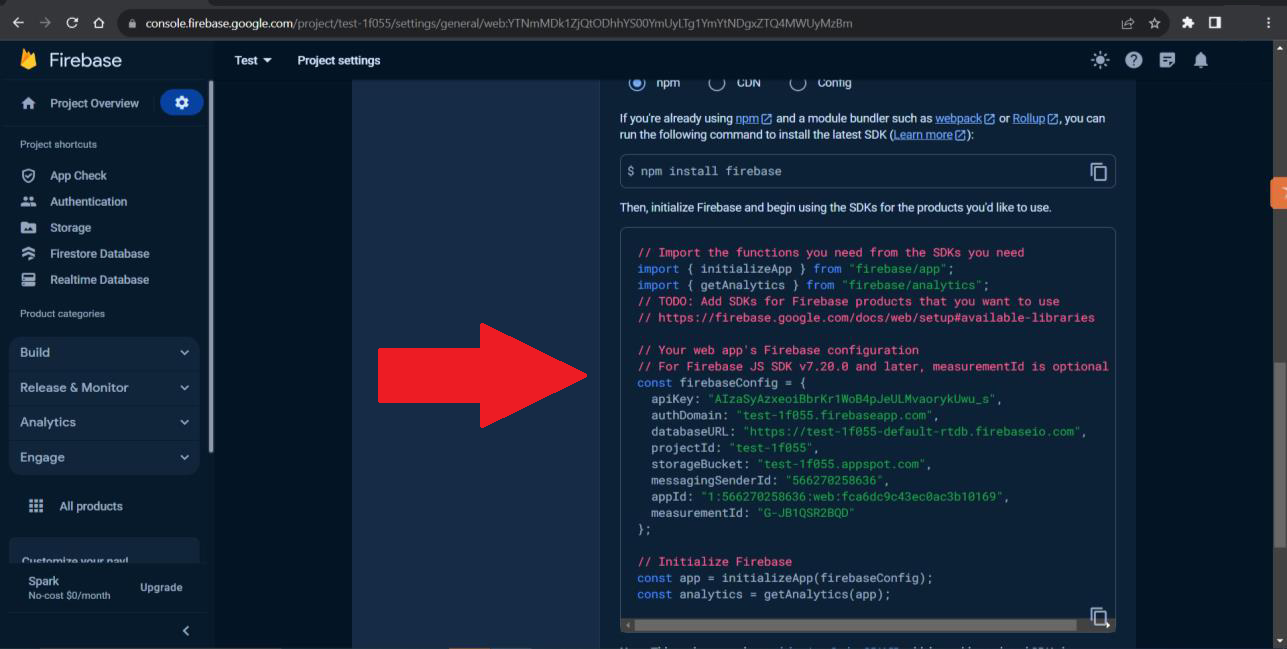
Task: Open Firestore Database in sidebar
Action: click(99, 253)
